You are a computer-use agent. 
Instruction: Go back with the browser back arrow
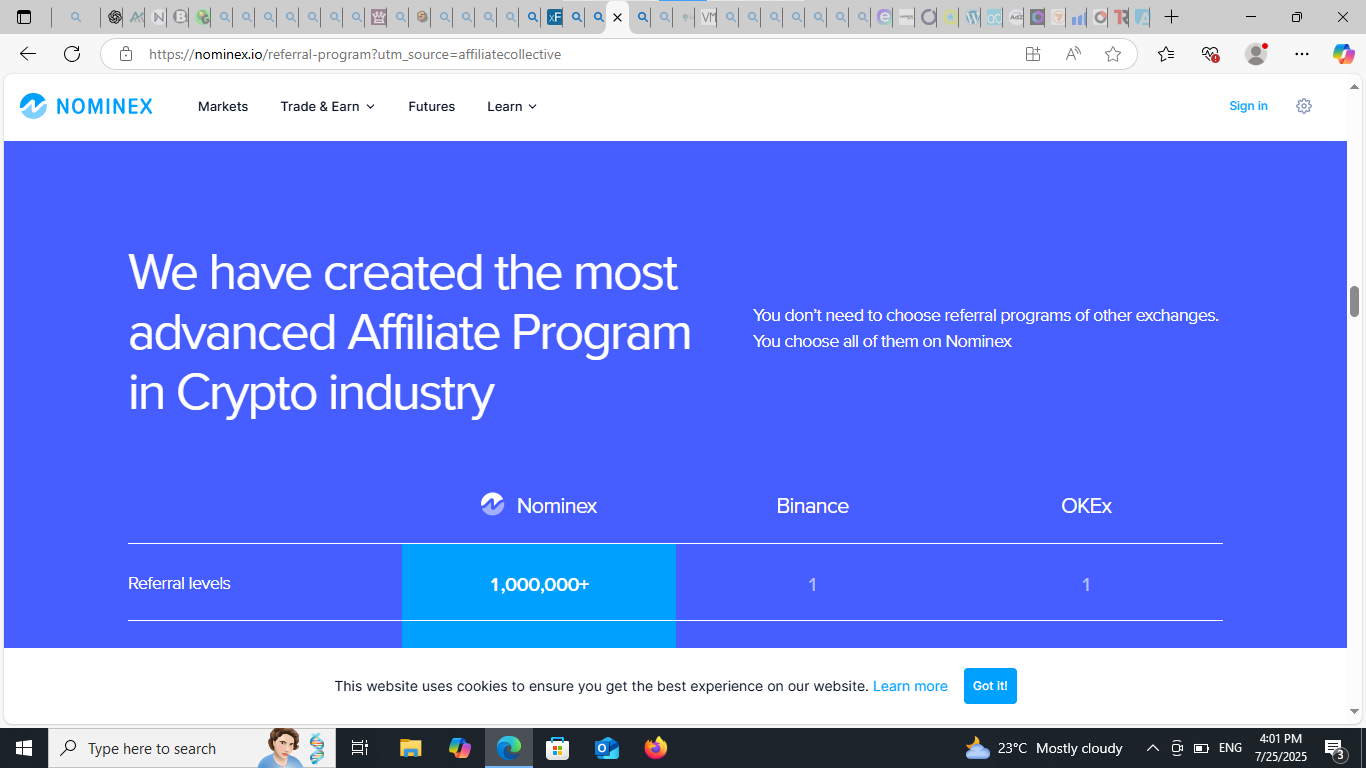pos(28,54)
